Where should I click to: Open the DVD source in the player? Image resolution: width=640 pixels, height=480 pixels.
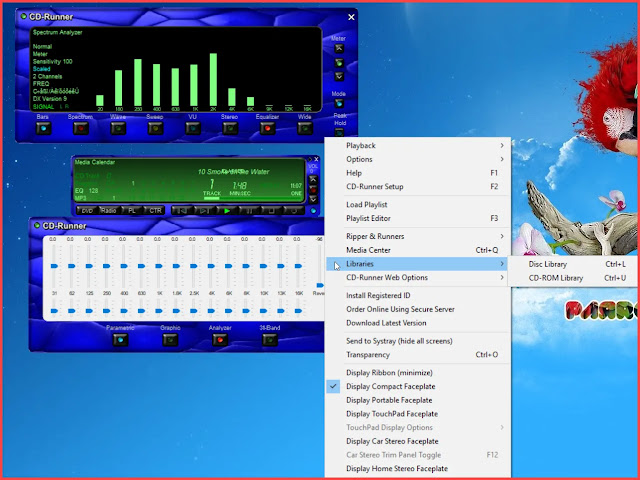click(x=87, y=211)
